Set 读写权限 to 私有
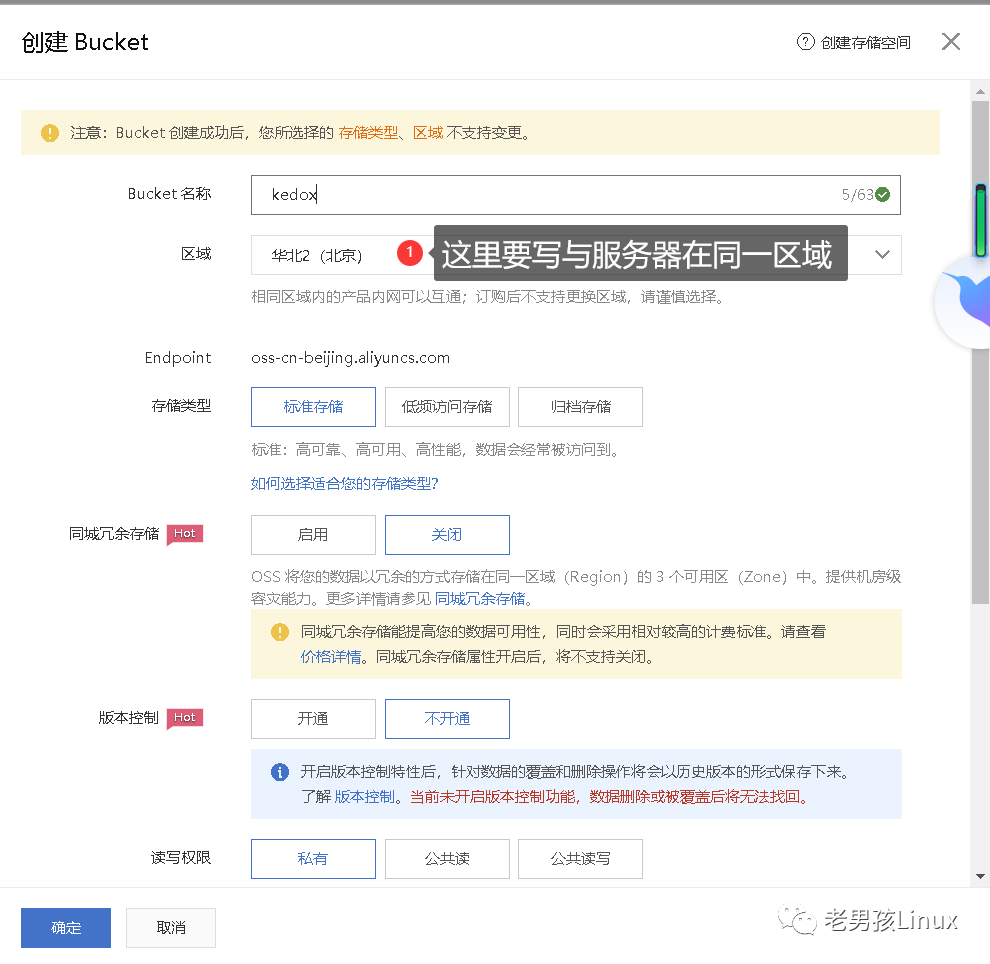 pos(313,859)
